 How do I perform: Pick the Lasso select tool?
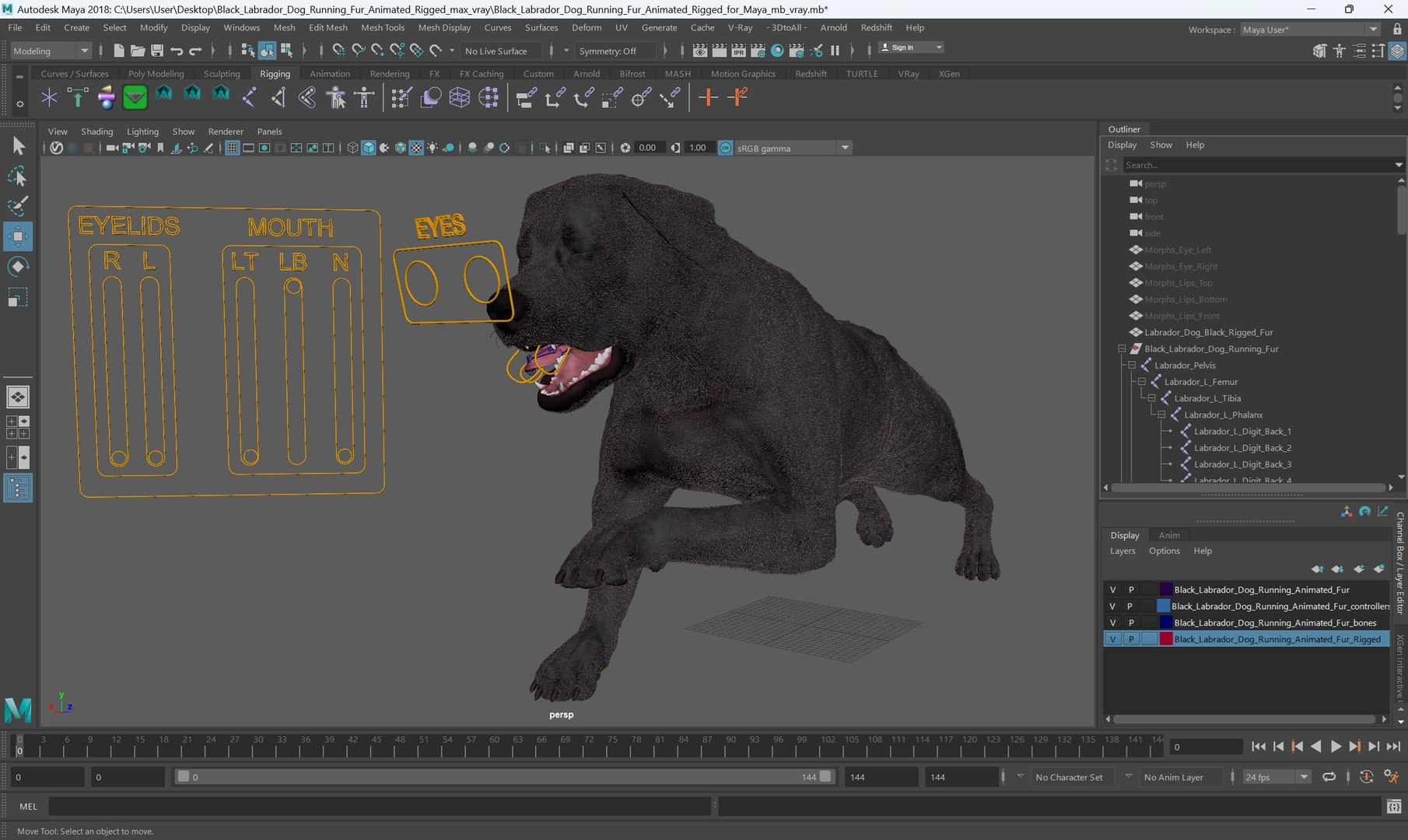pos(17,177)
